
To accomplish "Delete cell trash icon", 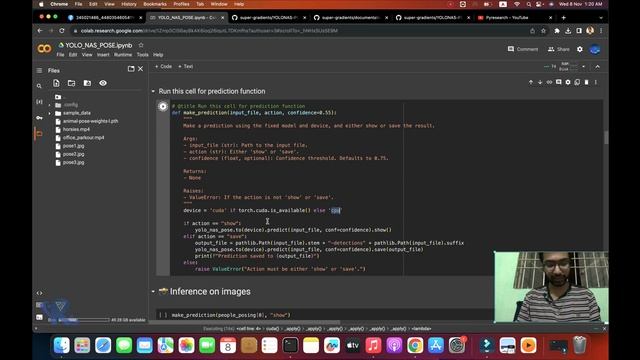I will click(587, 82).
